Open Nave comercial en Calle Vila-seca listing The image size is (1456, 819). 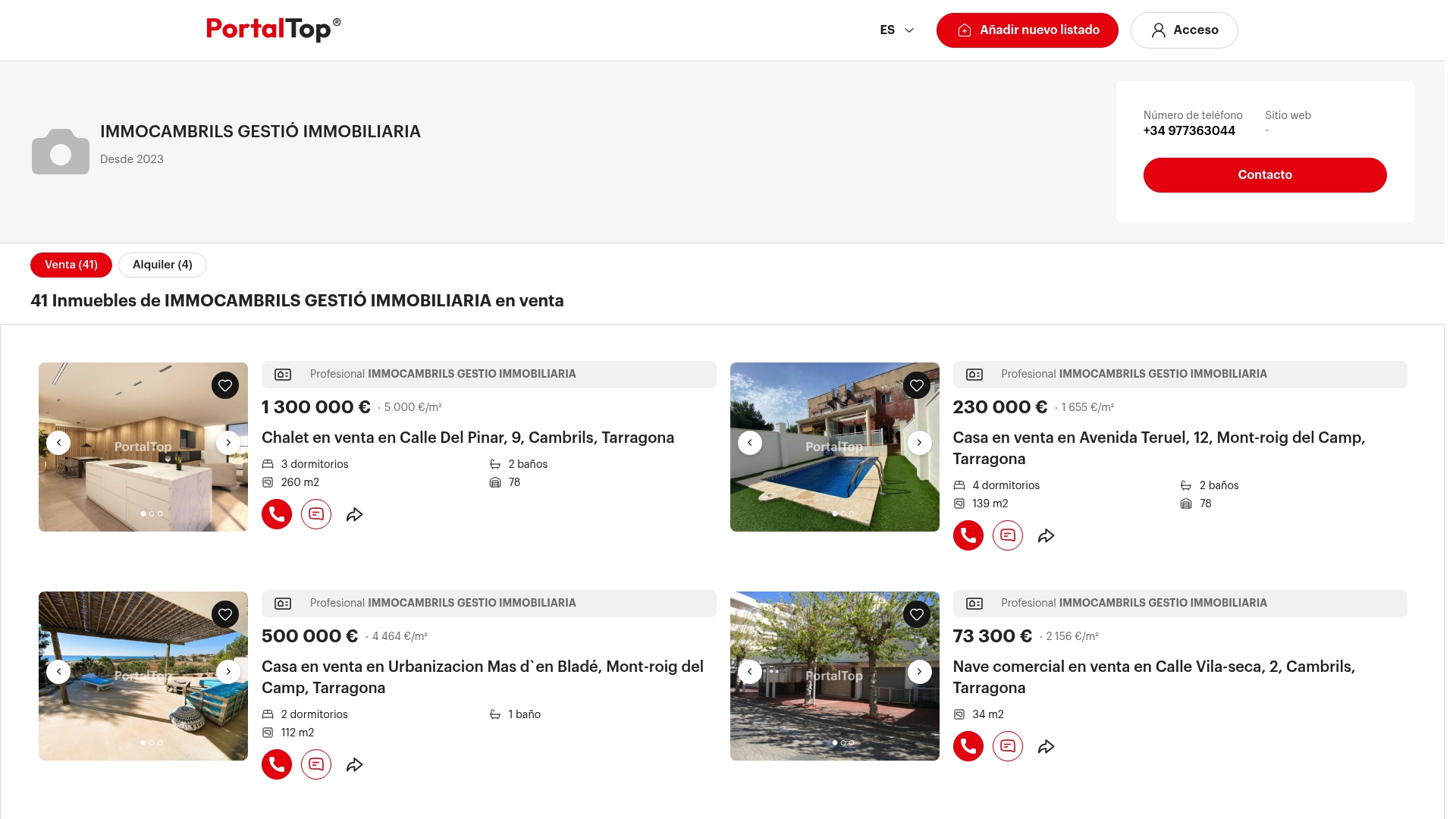click(1154, 677)
